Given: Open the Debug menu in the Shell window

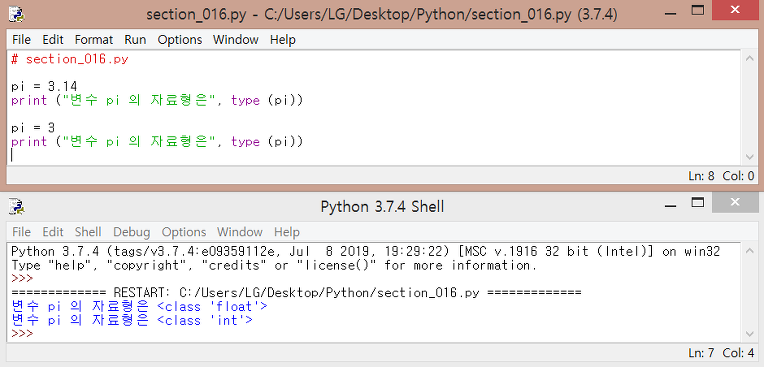Looking at the screenshot, I should pyautogui.click(x=132, y=232).
